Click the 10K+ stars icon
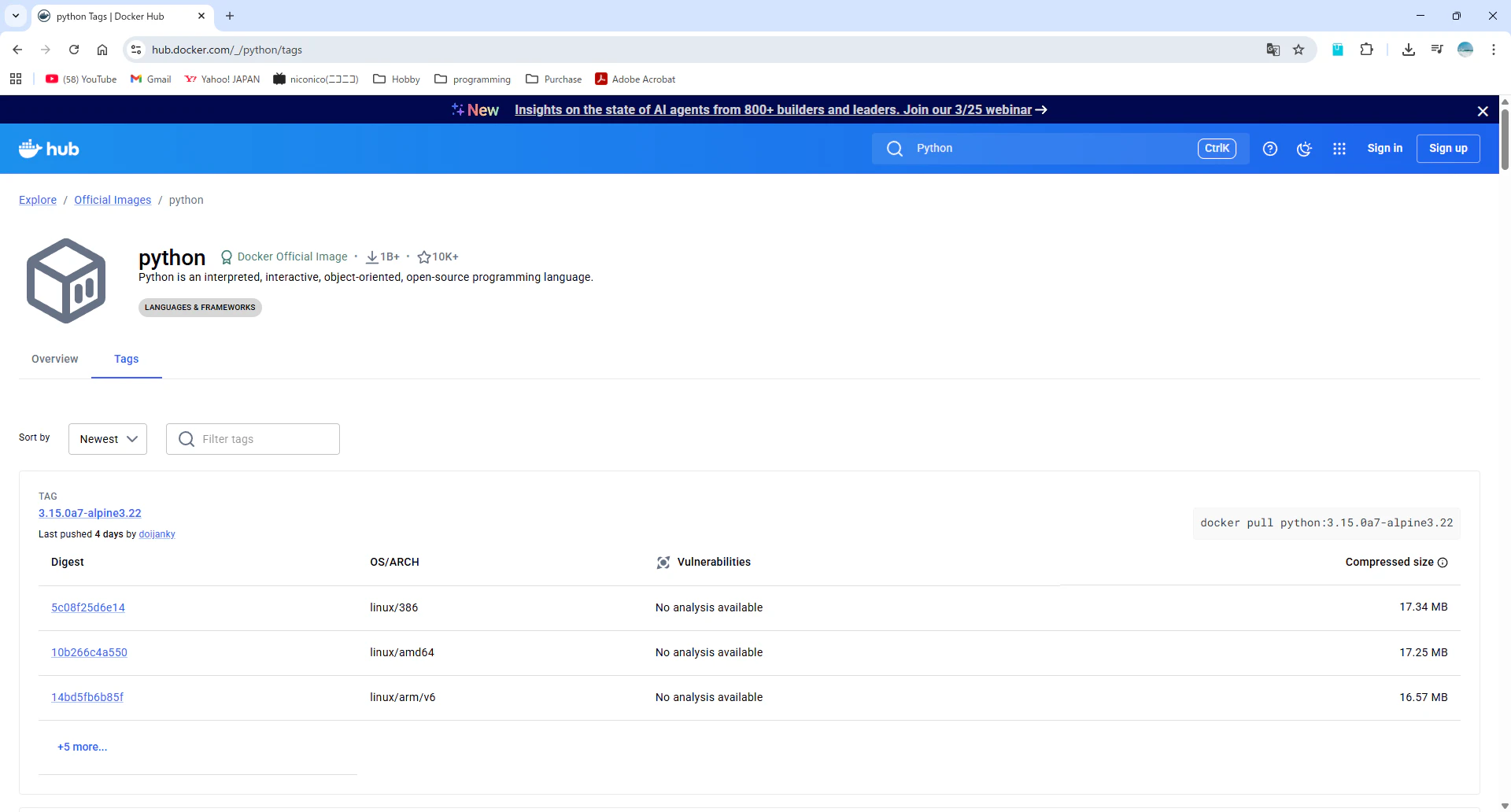The width and height of the screenshot is (1511, 812). coord(423,257)
